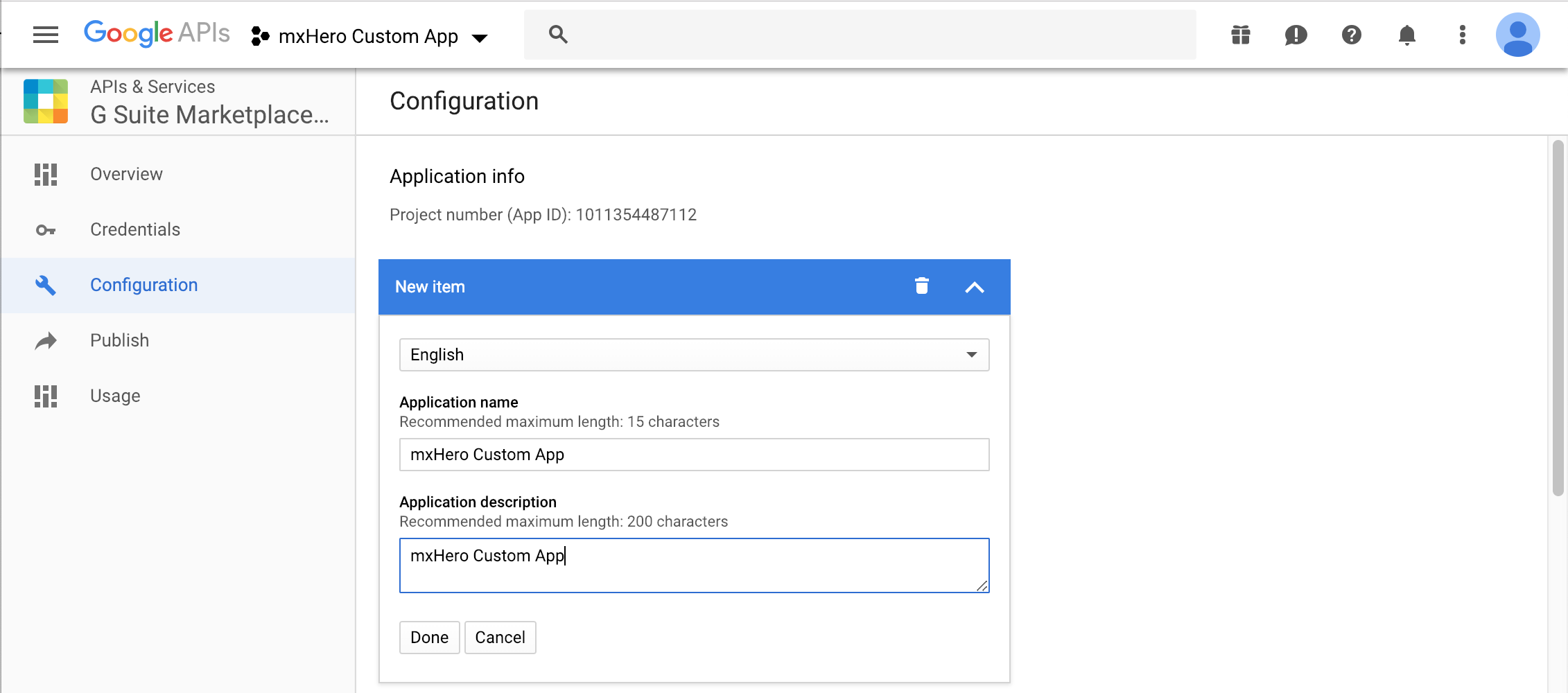Open the mxHero Custom App project selector
The width and height of the screenshot is (1568, 693).
pyautogui.click(x=369, y=36)
